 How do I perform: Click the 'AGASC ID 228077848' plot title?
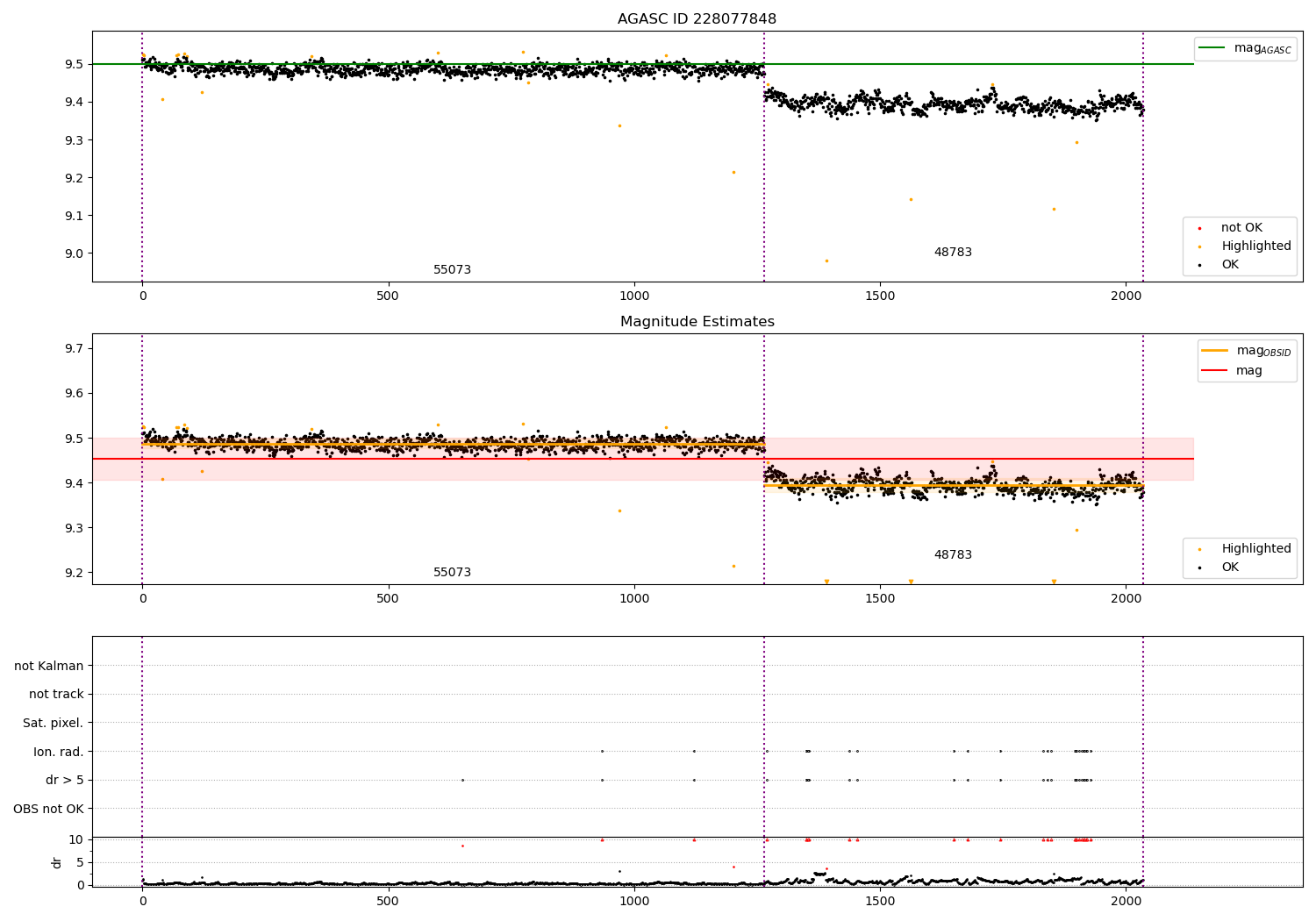pyautogui.click(x=697, y=19)
